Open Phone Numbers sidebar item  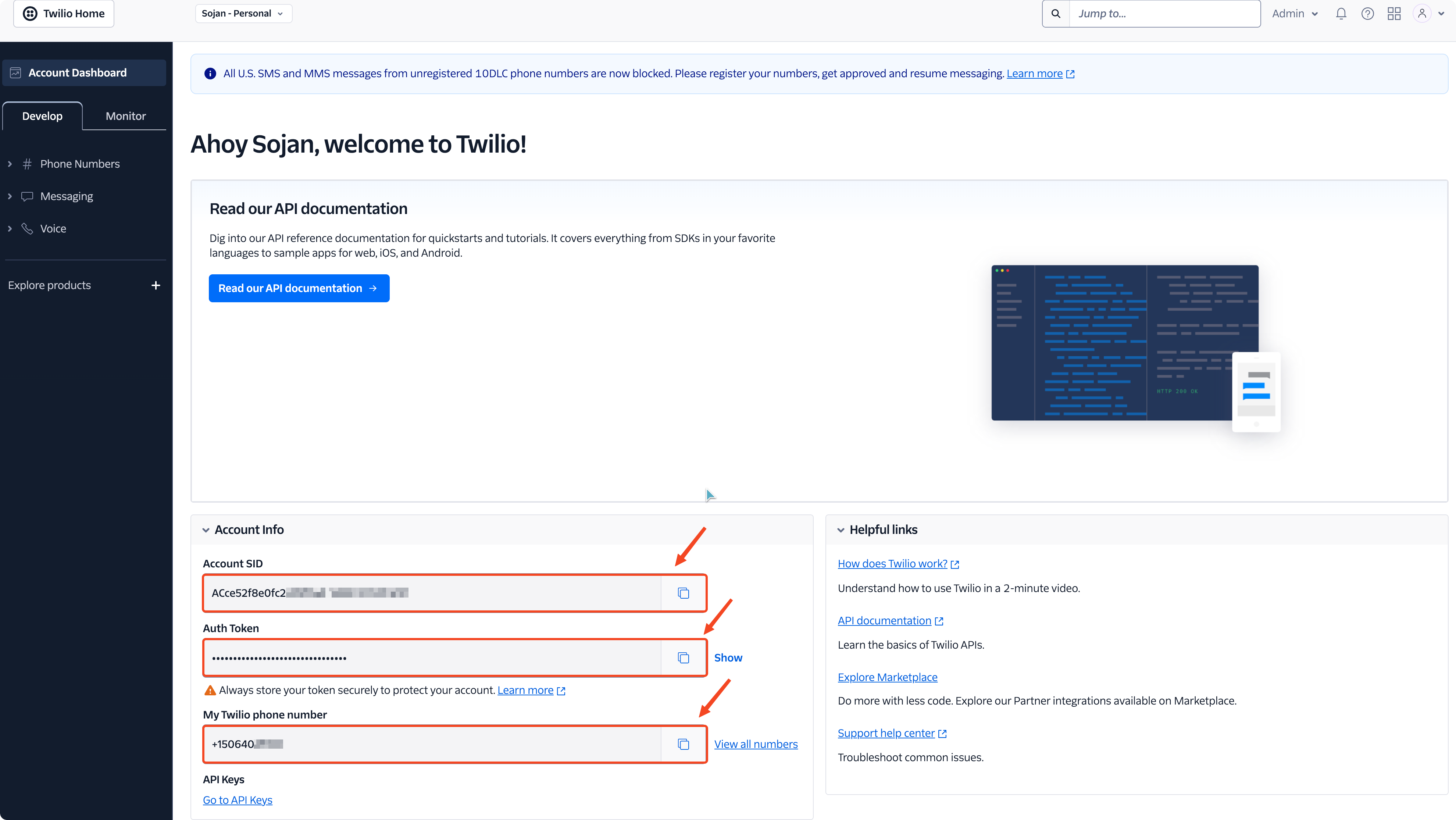click(x=80, y=164)
